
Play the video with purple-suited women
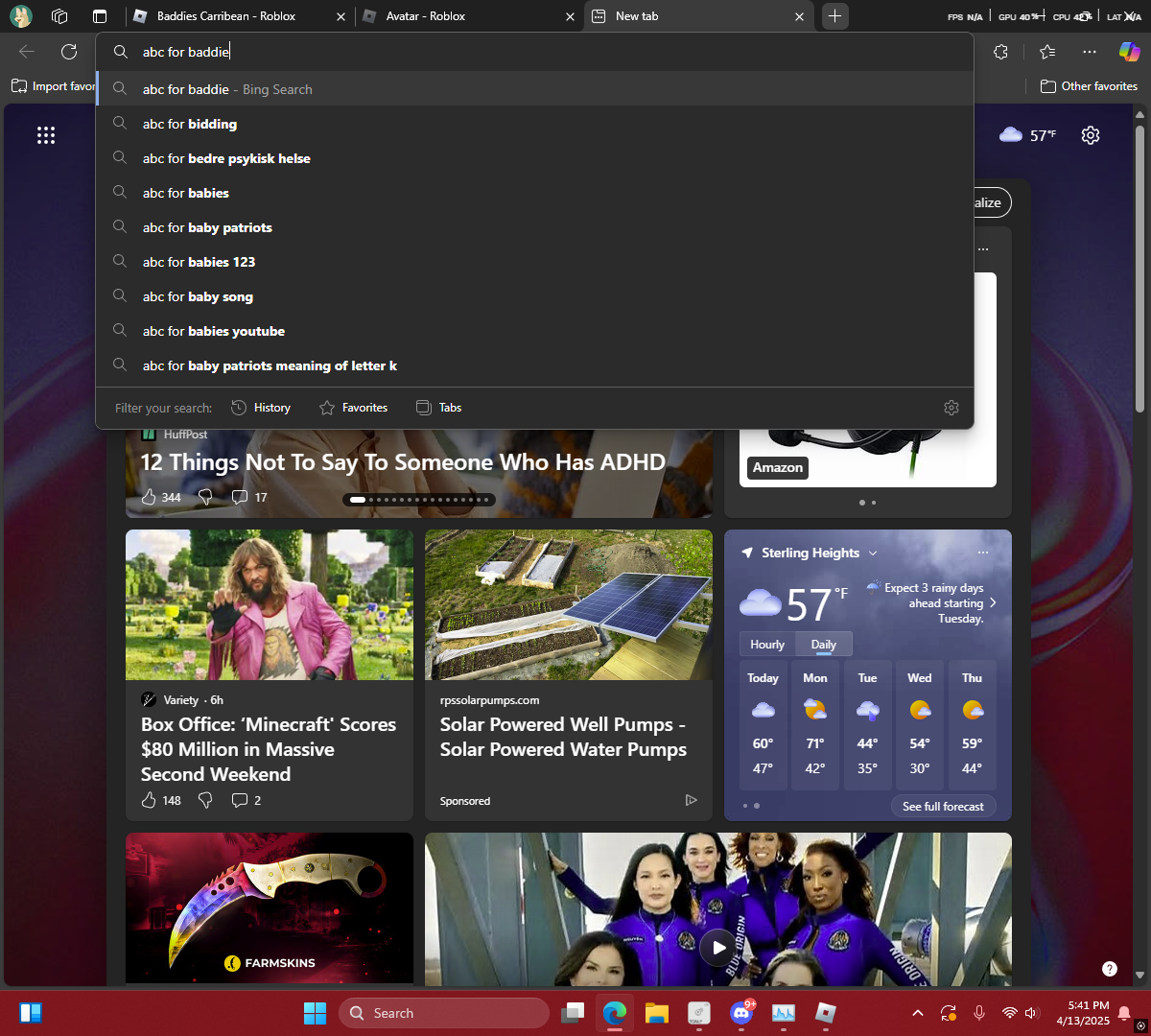pos(718,948)
